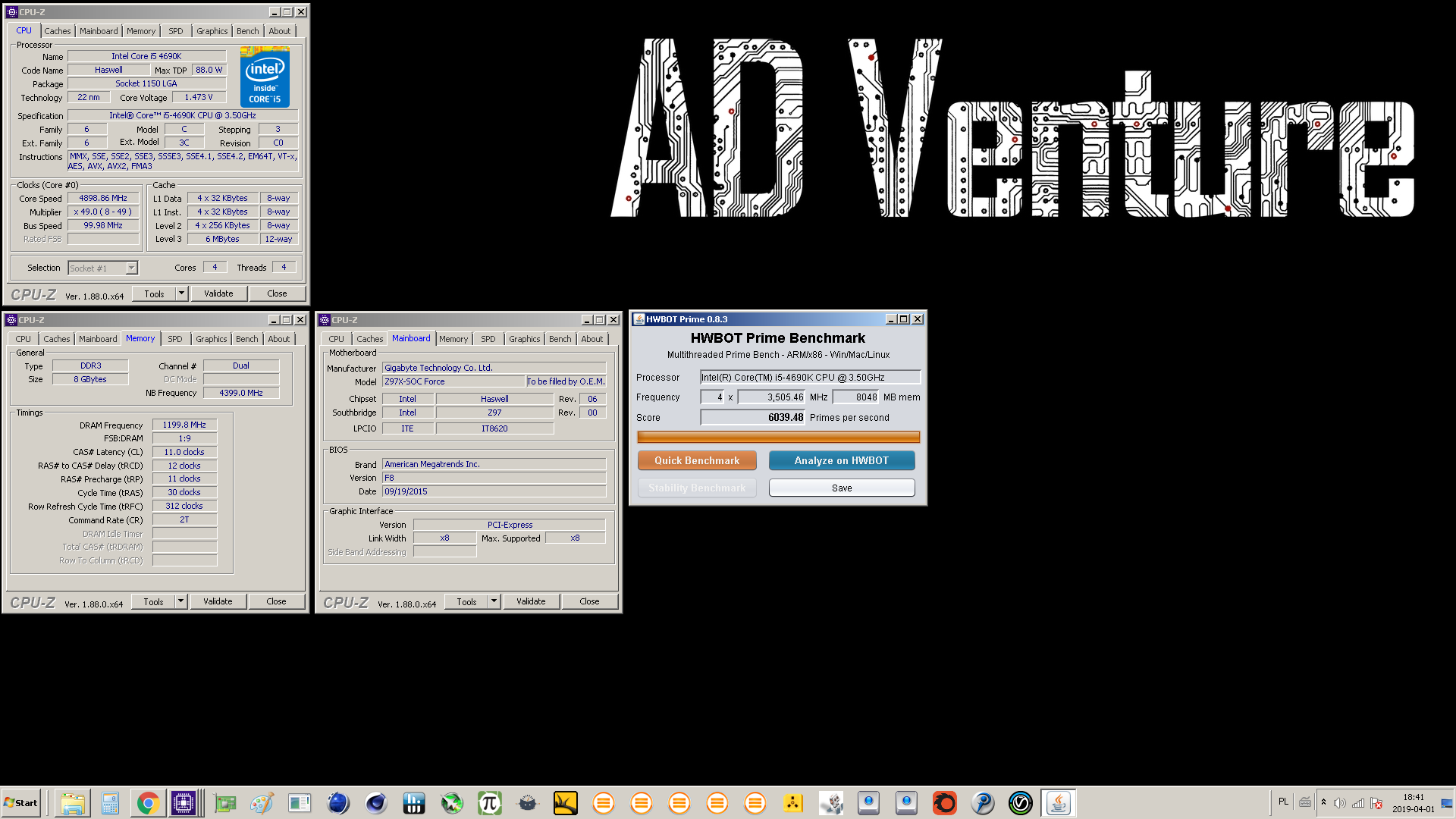Expand Tools dropdown arrow in Memory CPU-Z window
This screenshot has width=1456, height=819.
pos(180,601)
